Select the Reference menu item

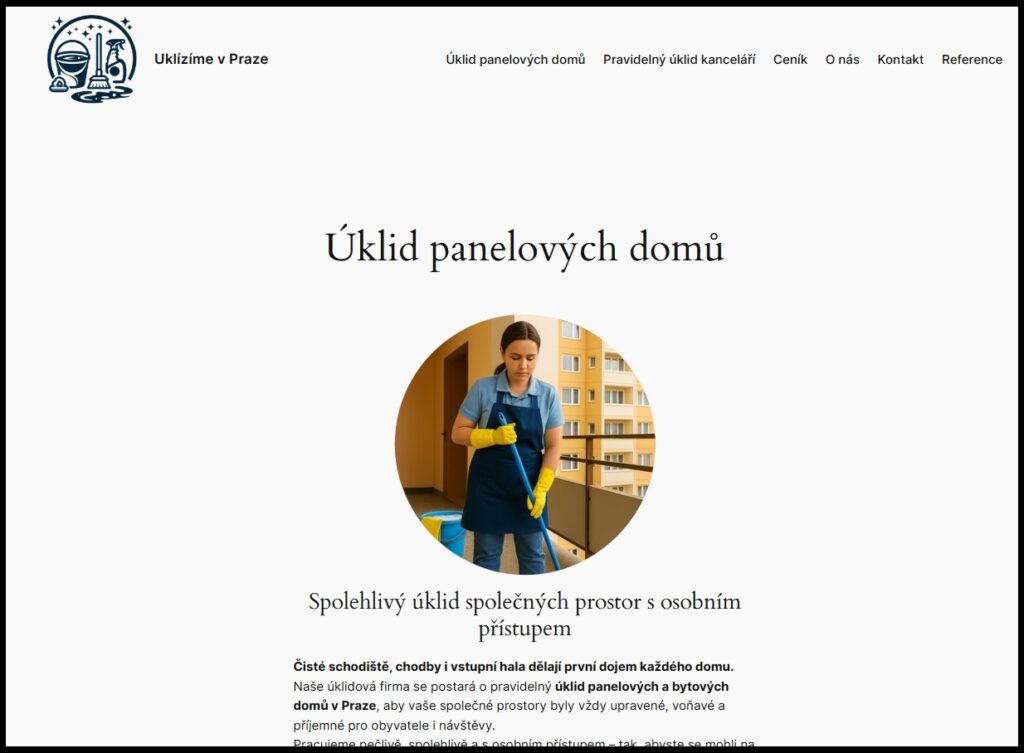[x=972, y=59]
